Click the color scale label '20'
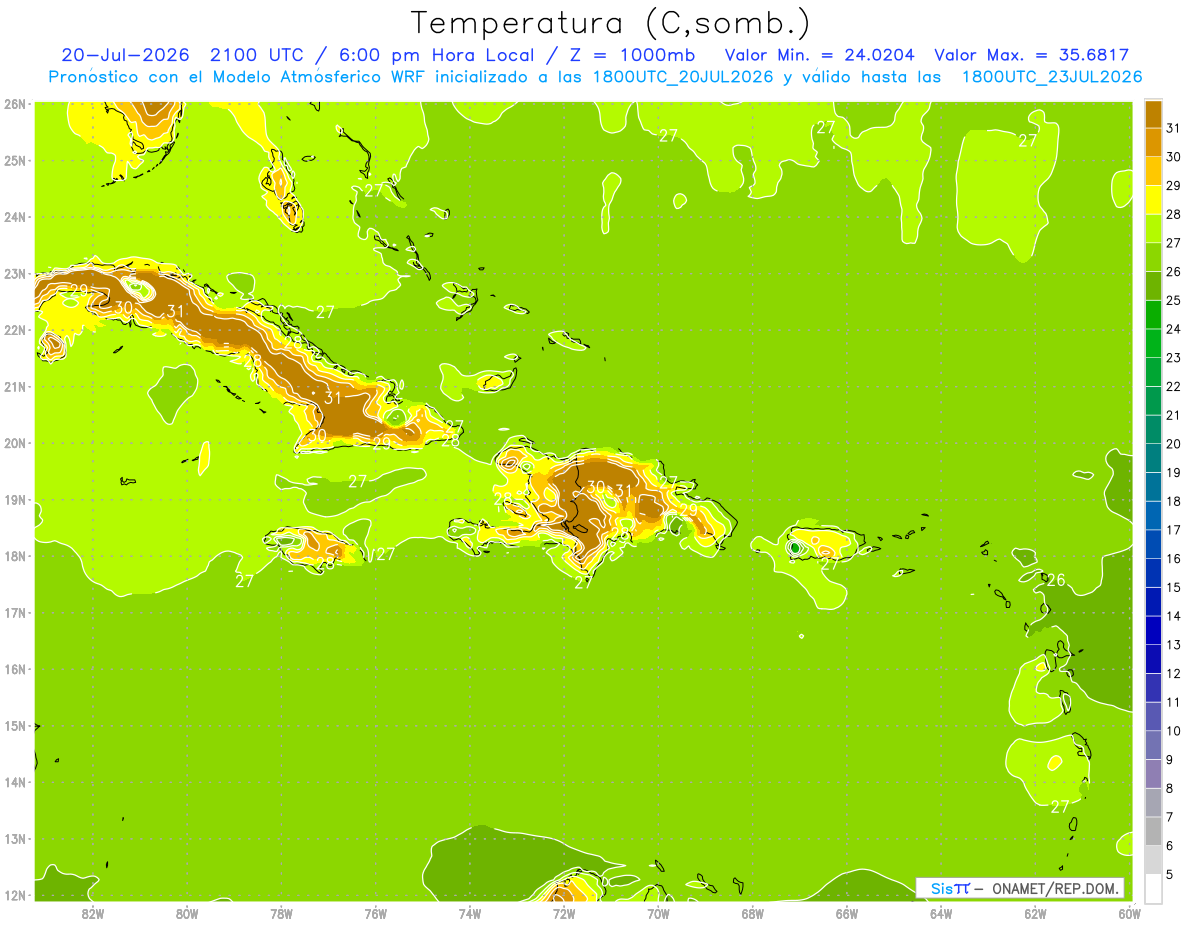The height and width of the screenshot is (927, 1200). click(x=1174, y=444)
